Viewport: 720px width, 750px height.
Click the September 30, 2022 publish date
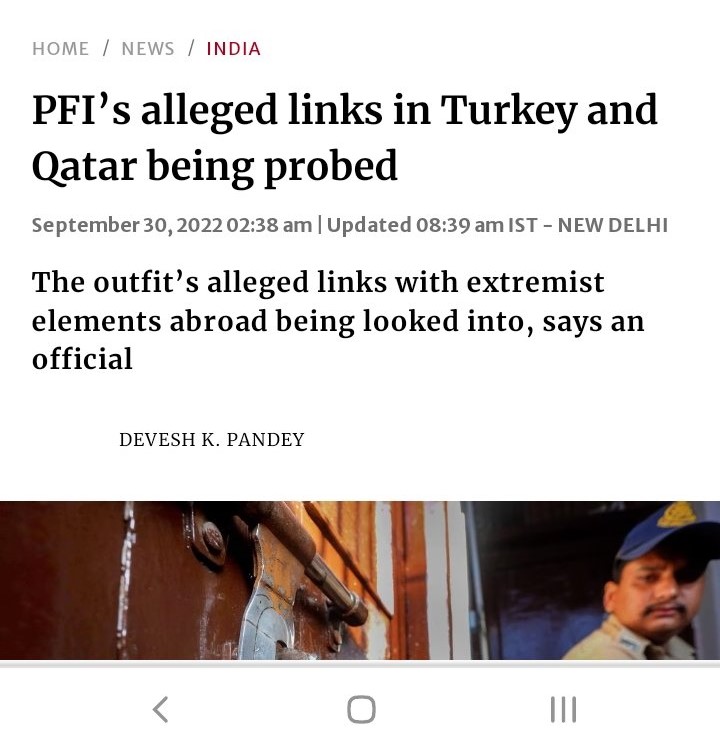(x=127, y=225)
